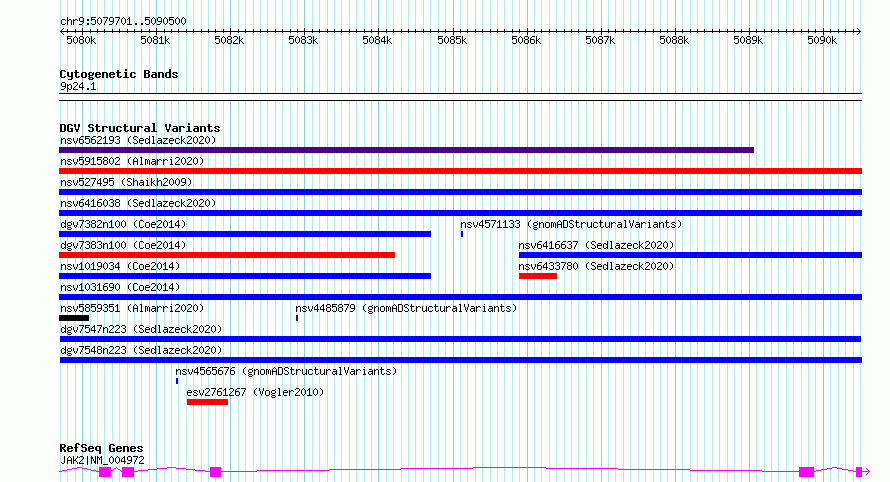Click the small nsv4571133 blue marker
Viewport: 890px width, 482px height.
462,234
